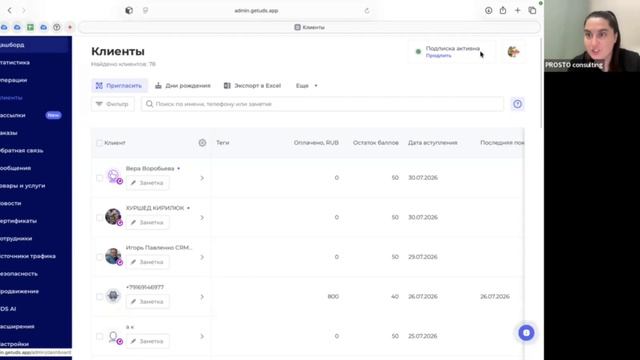Expand the Еще dropdown menu
This screenshot has height=360, width=640.
coord(307,86)
